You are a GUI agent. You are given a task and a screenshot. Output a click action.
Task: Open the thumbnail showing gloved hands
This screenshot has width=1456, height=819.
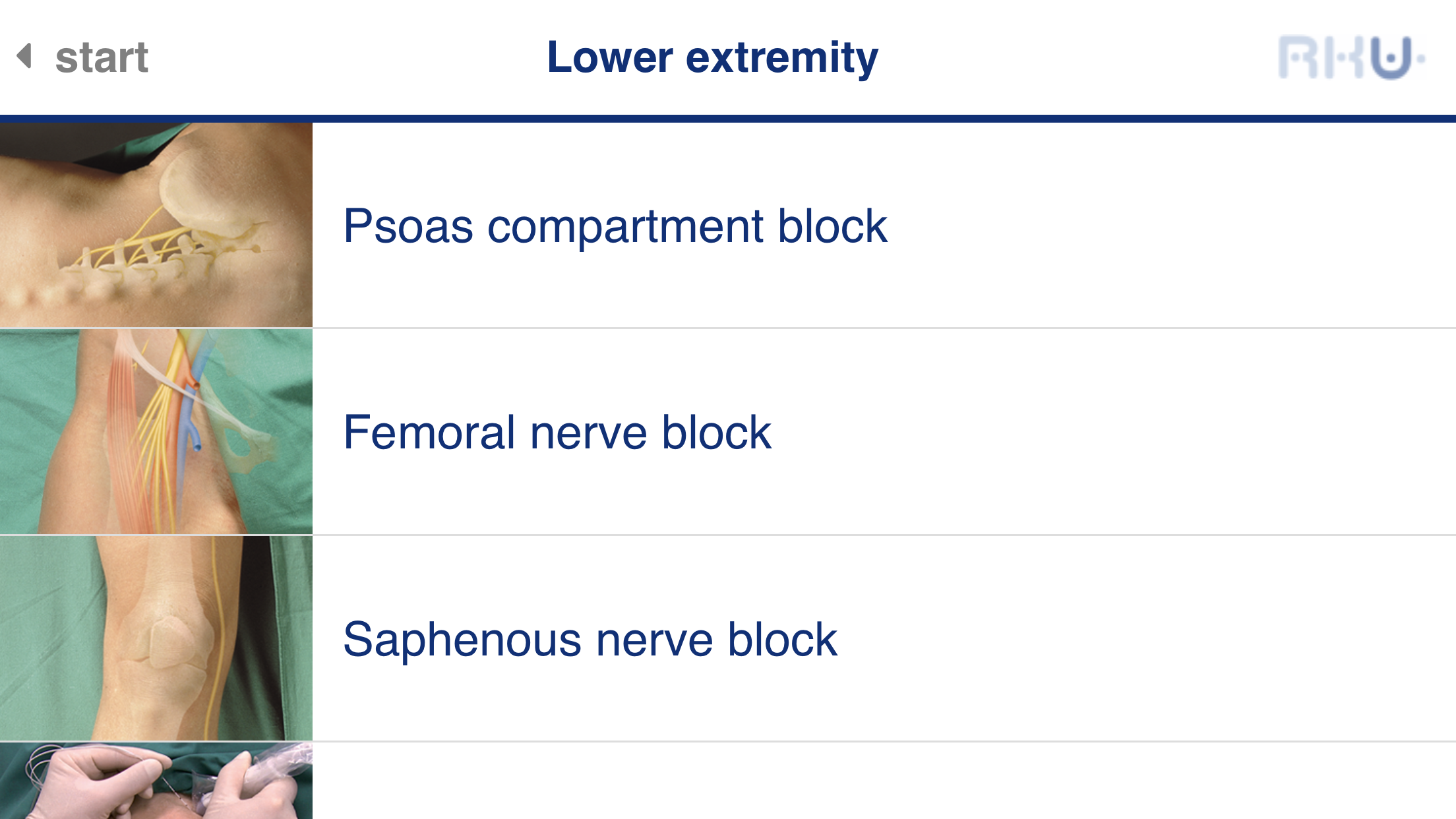(156, 781)
